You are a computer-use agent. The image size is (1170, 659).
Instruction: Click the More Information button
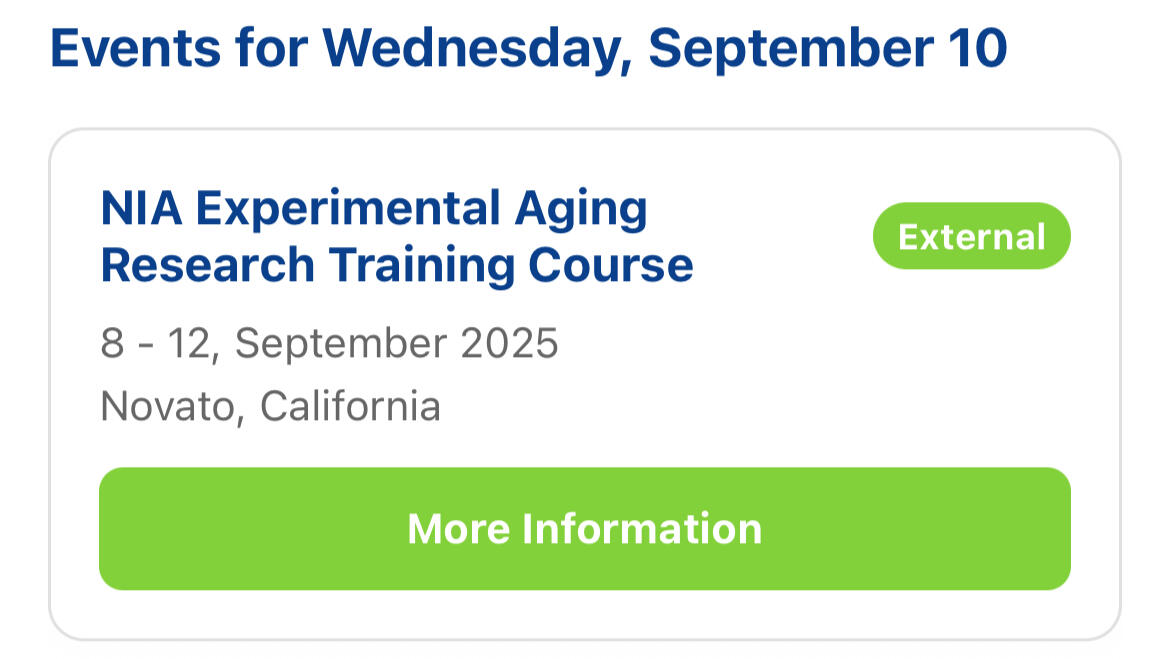(584, 528)
